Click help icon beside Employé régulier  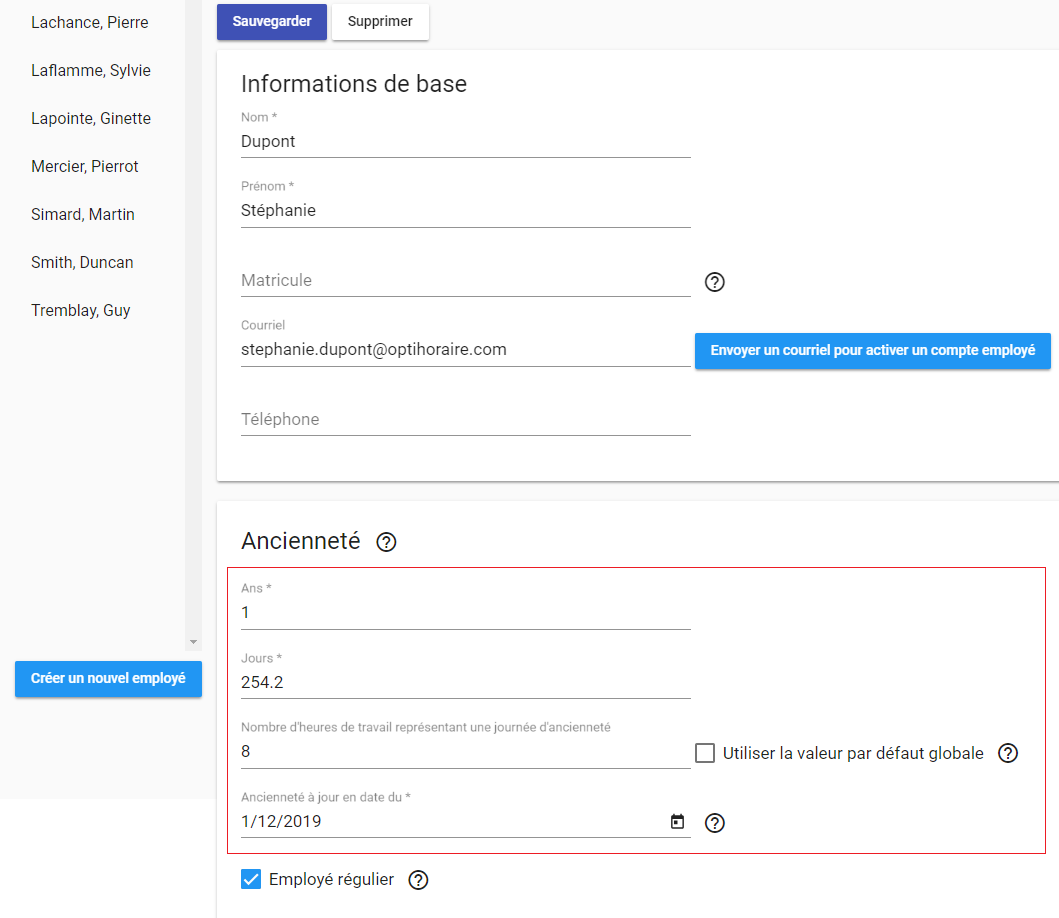418,879
